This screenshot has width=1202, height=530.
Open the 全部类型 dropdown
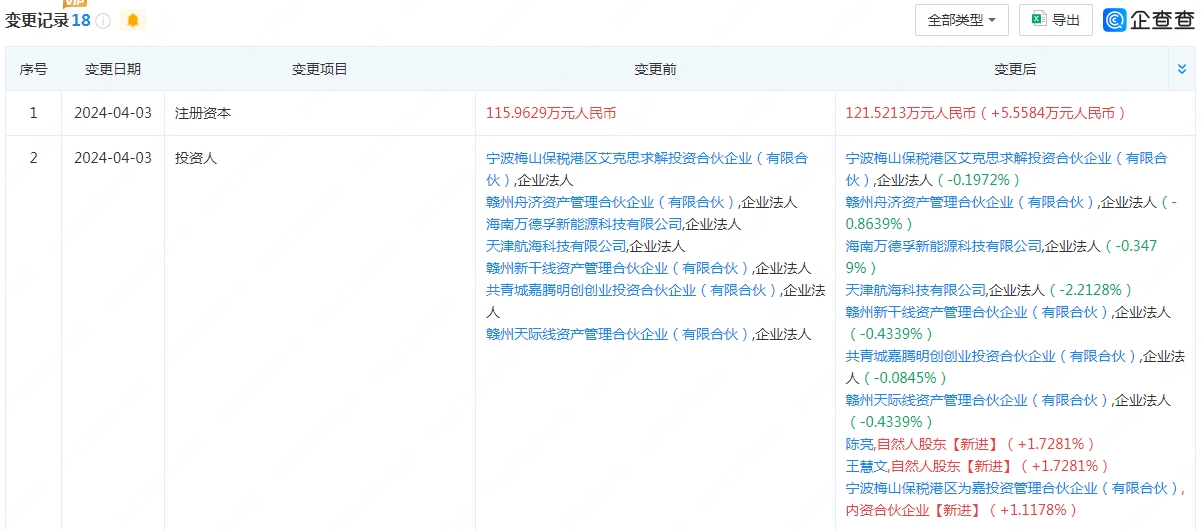click(962, 20)
